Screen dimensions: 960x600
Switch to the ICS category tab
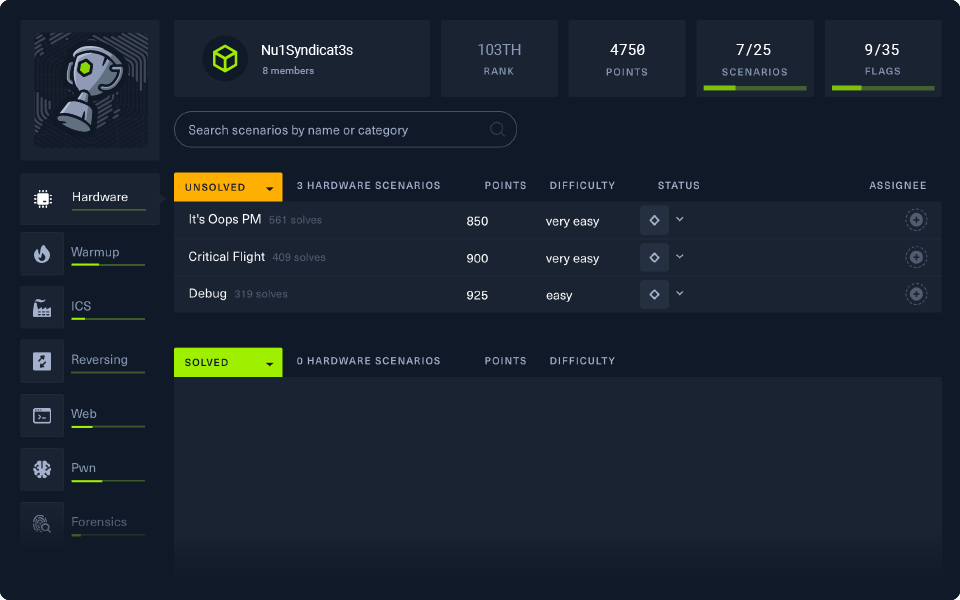pyautogui.click(x=83, y=307)
